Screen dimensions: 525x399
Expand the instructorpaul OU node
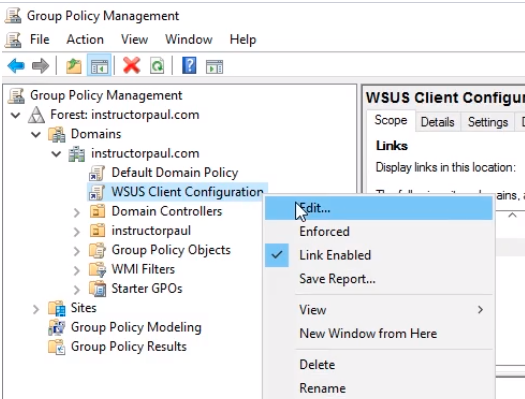point(77,232)
